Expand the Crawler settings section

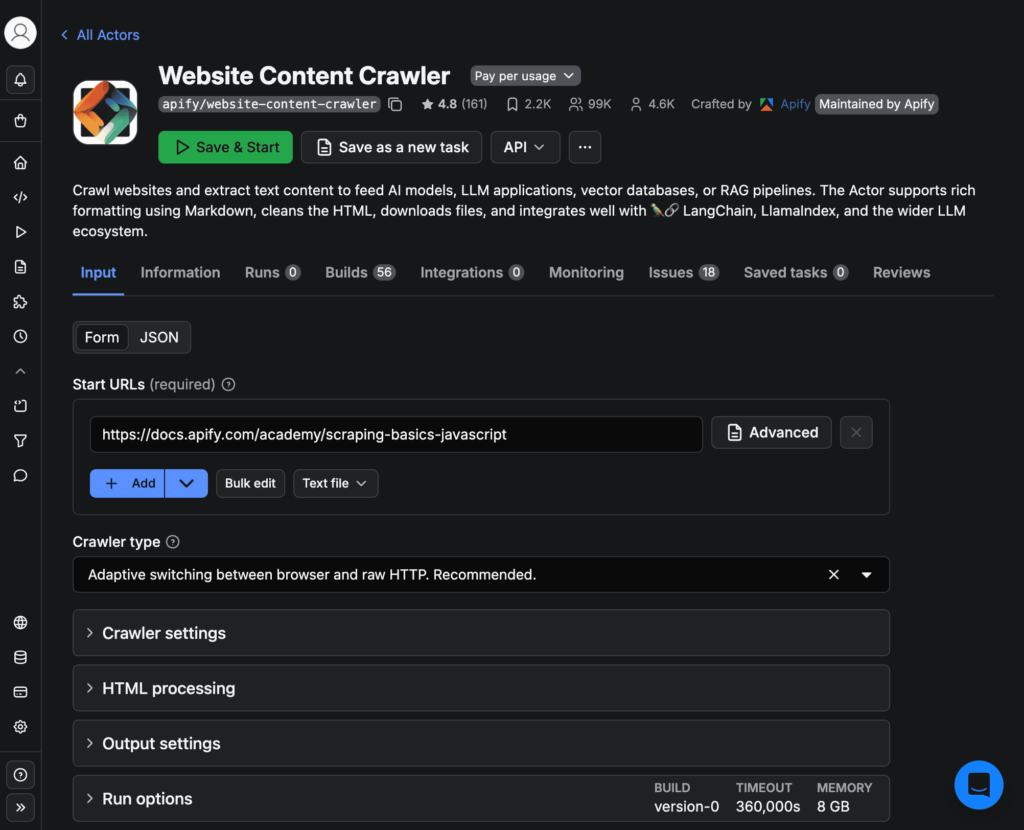(481, 632)
